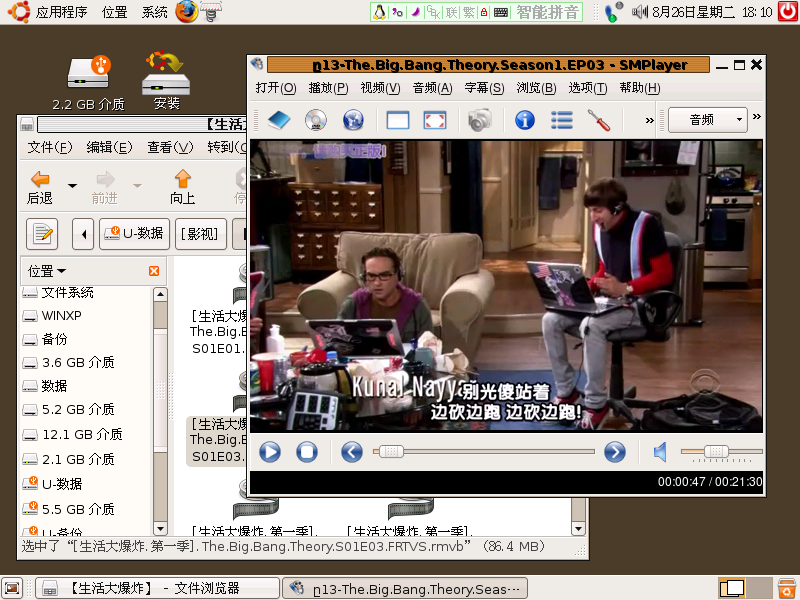The image size is (800, 600).
Task: Click the volume icon in top panel
Action: click(x=640, y=12)
